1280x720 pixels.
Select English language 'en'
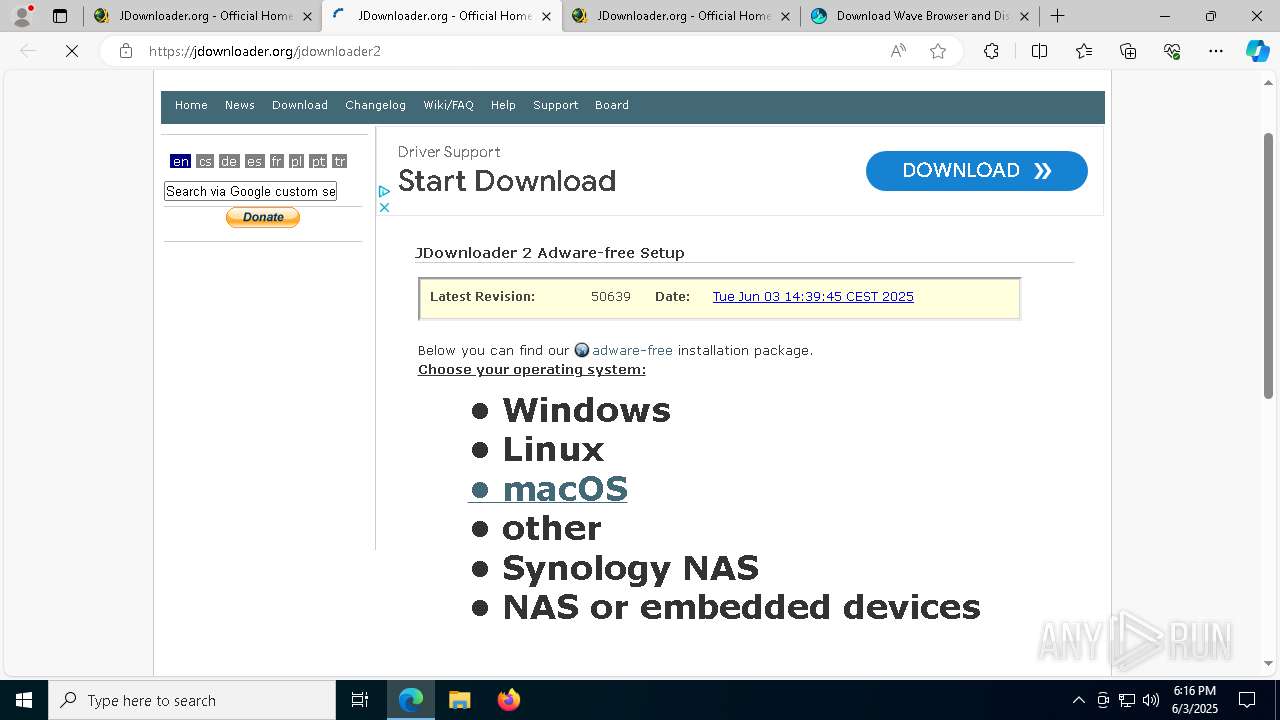(x=180, y=161)
